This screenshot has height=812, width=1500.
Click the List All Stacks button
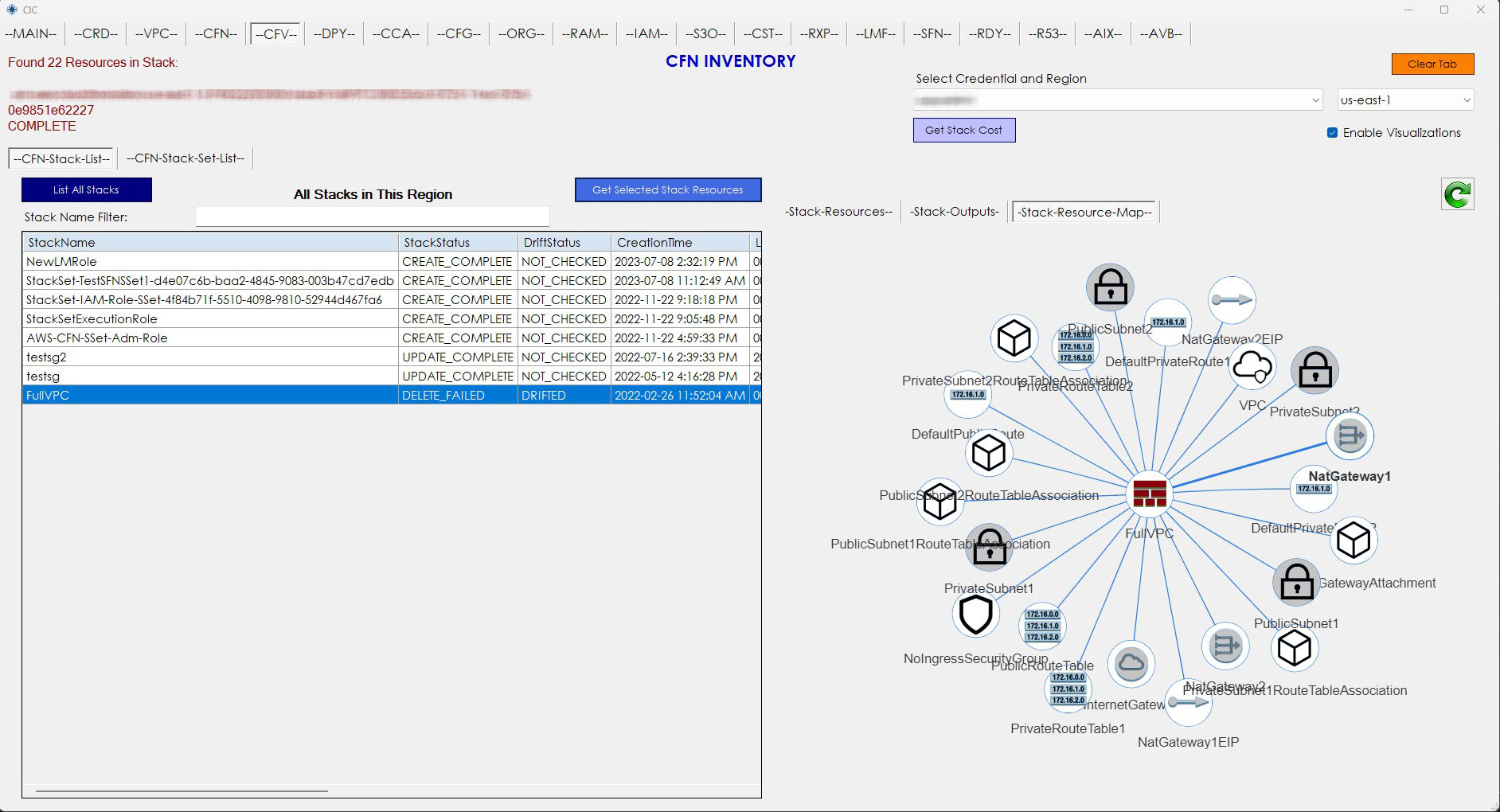pos(86,190)
